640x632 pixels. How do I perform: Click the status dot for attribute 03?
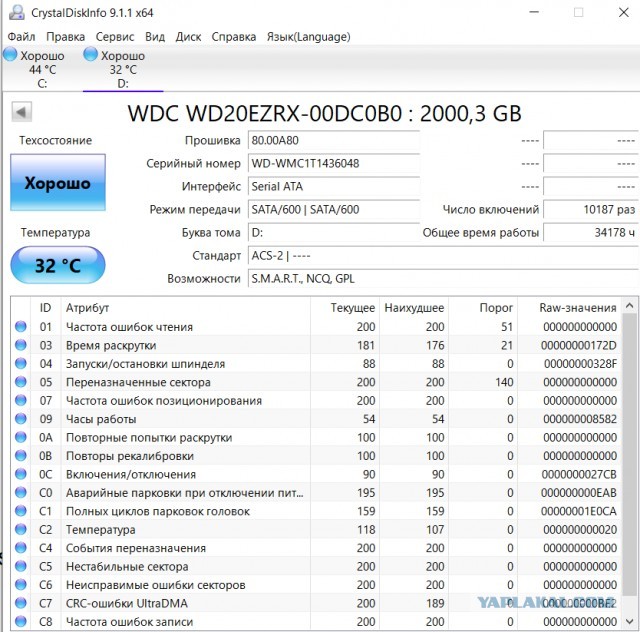(21, 345)
